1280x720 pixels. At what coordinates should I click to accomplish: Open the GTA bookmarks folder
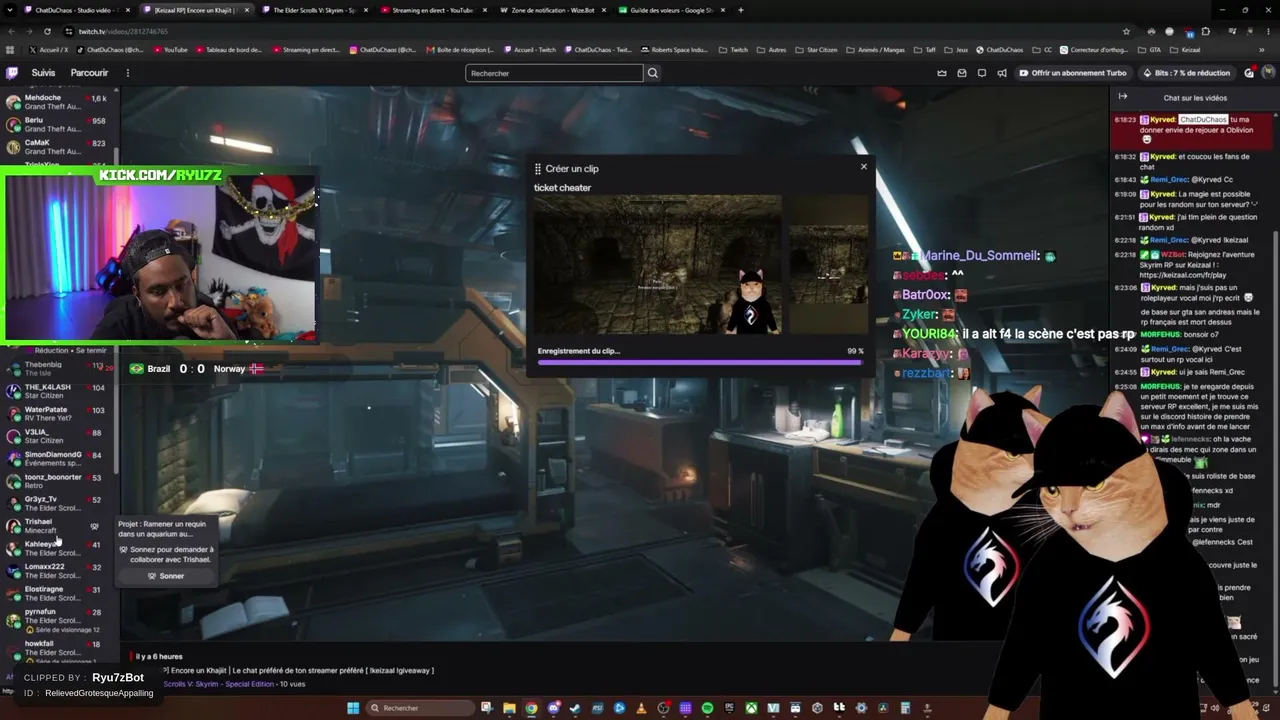[1149, 50]
